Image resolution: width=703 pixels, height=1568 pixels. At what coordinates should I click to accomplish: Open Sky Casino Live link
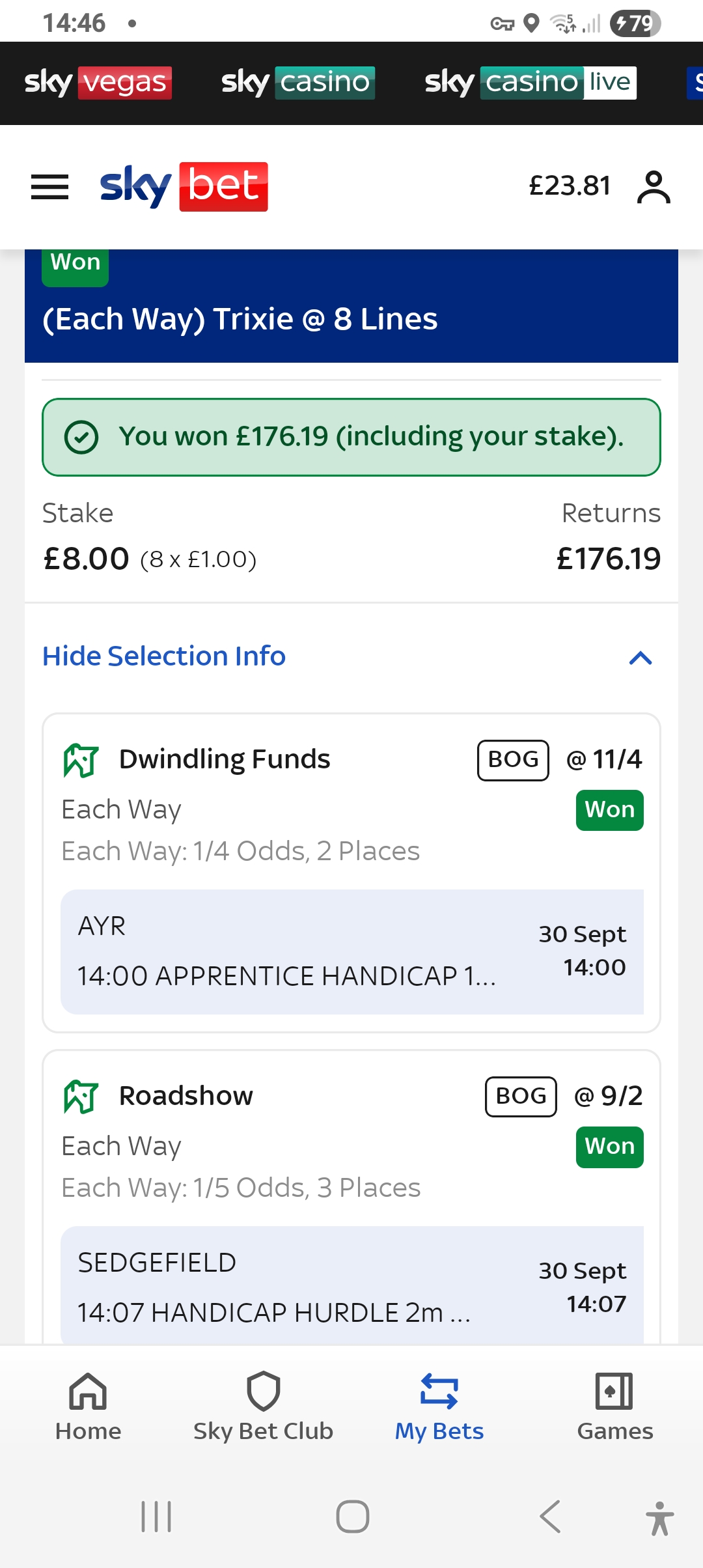531,83
